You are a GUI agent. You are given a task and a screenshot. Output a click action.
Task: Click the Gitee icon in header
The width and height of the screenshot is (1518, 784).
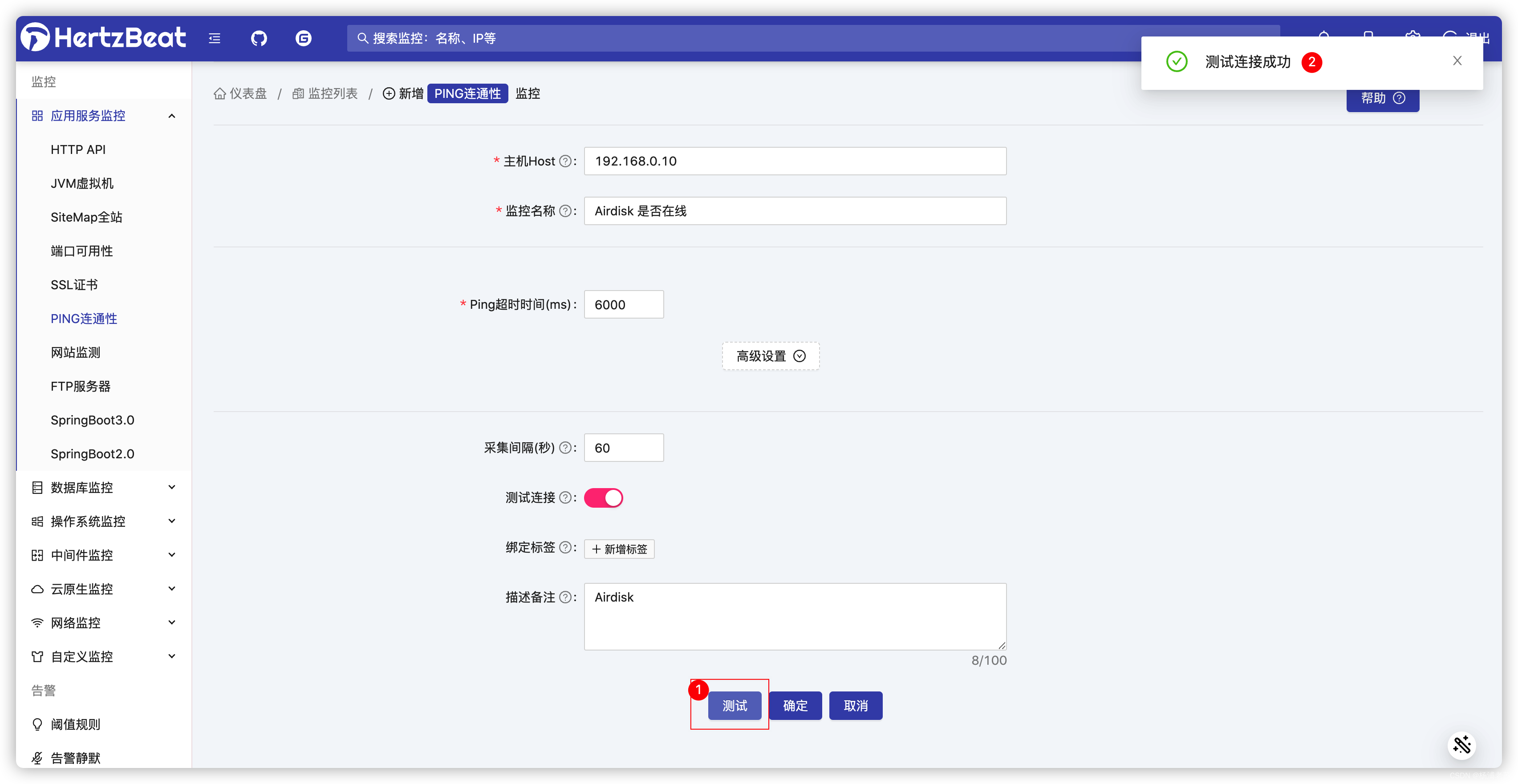click(x=303, y=39)
